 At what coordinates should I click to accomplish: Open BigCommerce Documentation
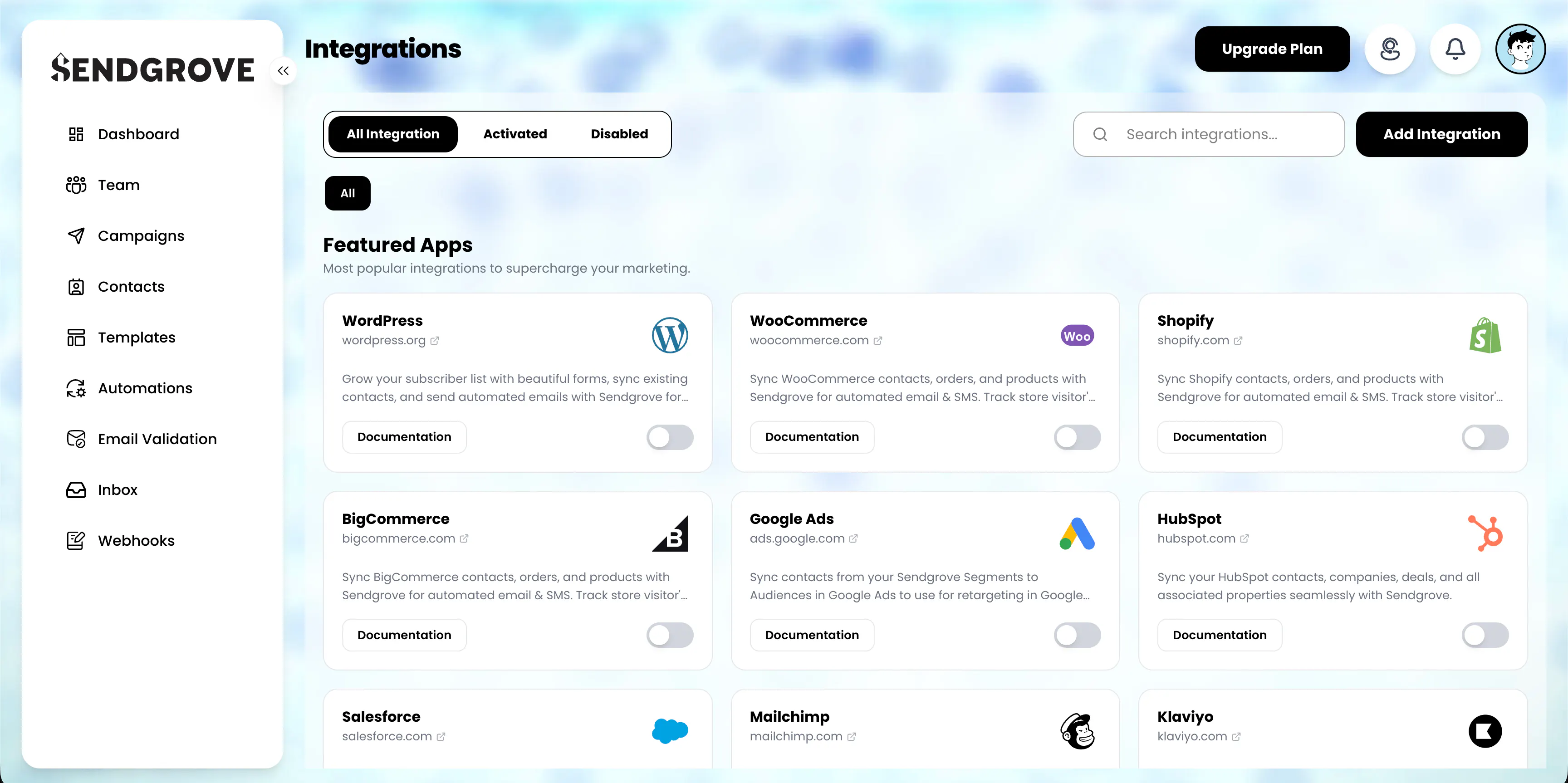pos(404,635)
